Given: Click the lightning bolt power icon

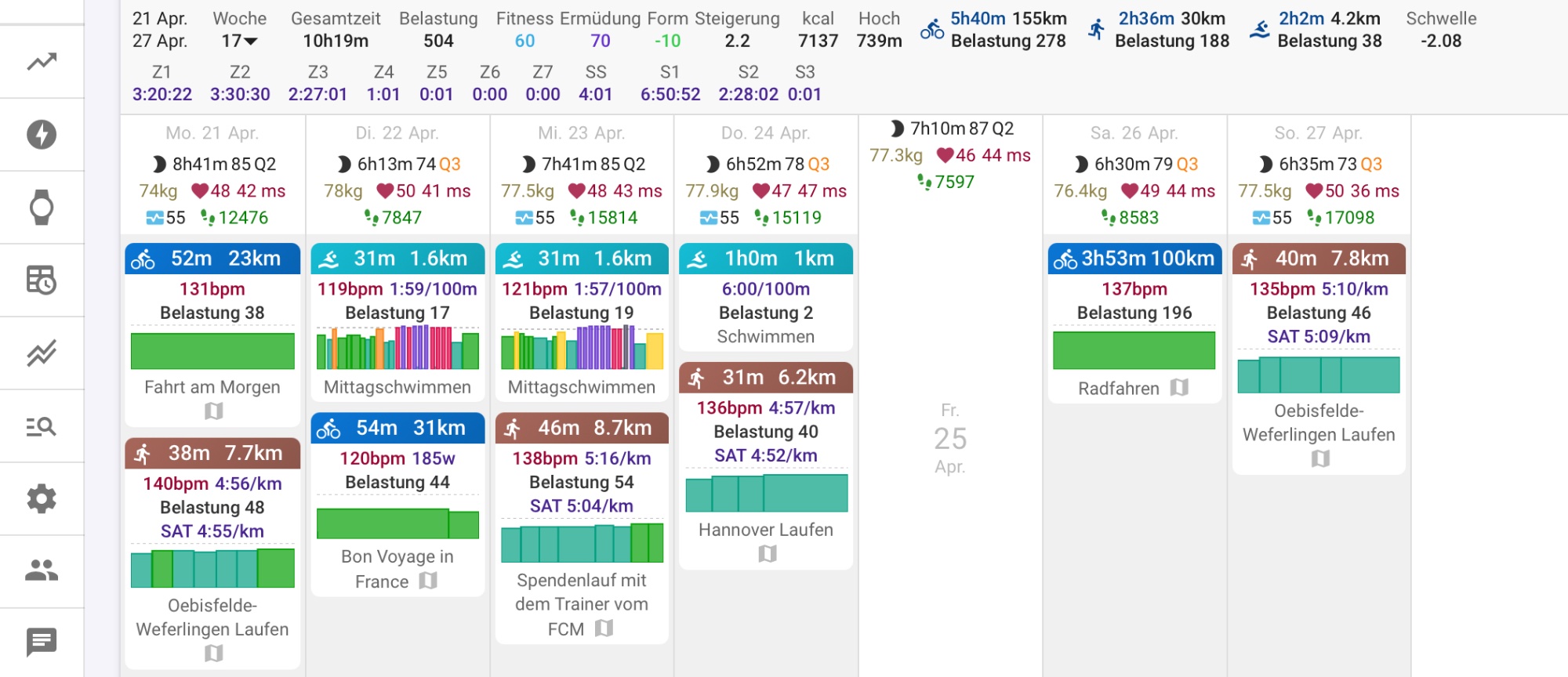Looking at the screenshot, I should 42,135.
